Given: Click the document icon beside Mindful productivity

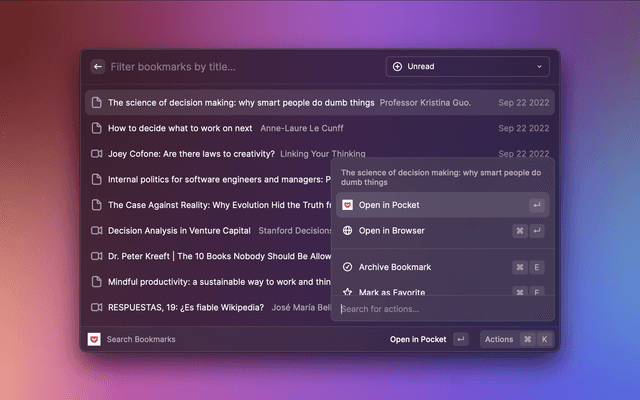Looking at the screenshot, I should [x=97, y=282].
